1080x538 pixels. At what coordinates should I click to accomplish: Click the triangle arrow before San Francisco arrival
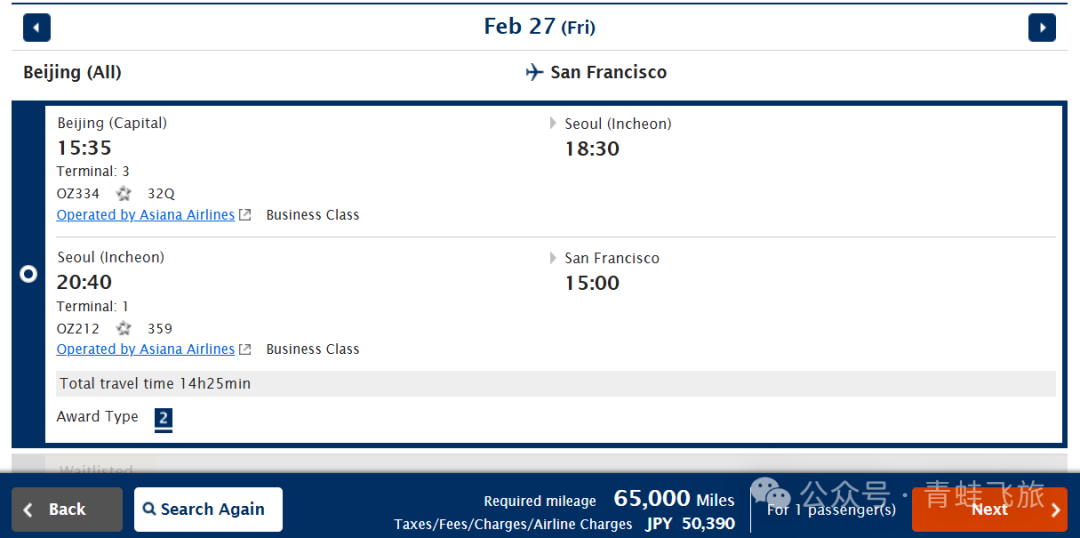pos(554,258)
